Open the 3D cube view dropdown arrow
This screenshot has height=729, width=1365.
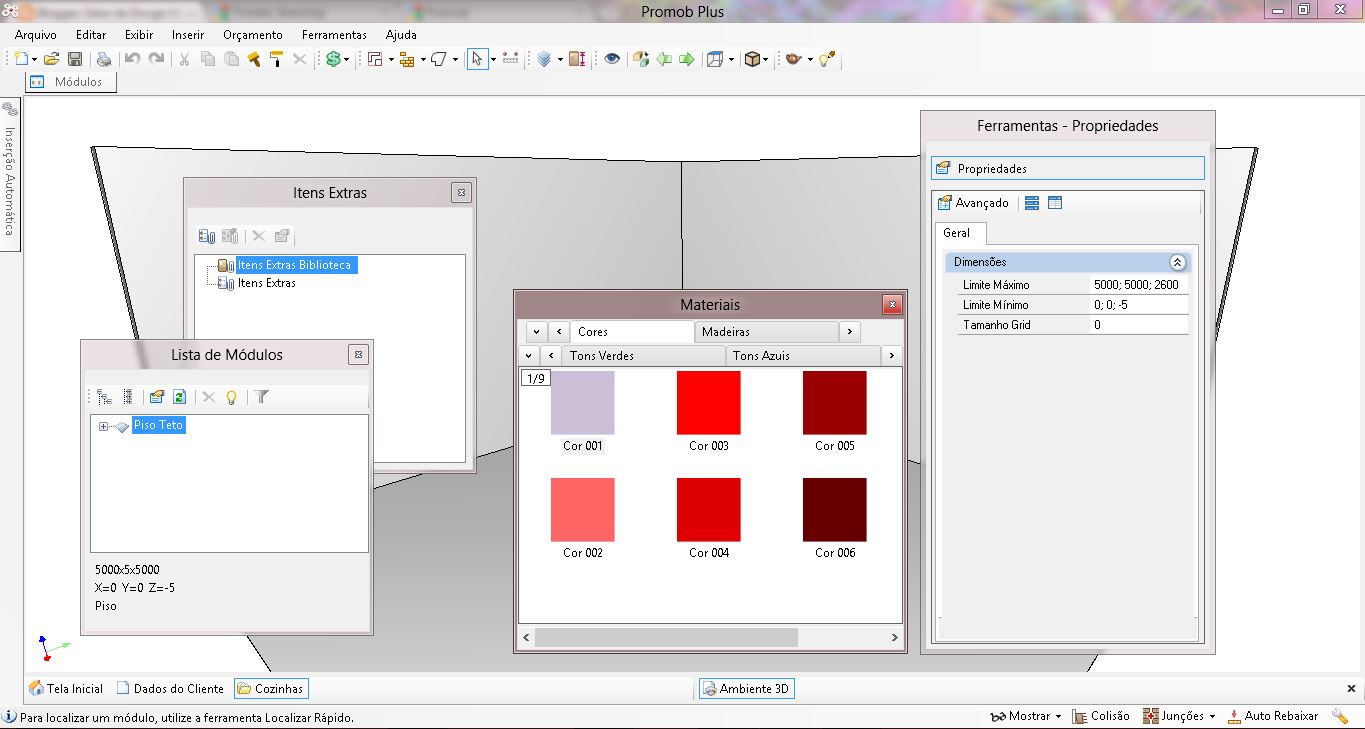767,60
